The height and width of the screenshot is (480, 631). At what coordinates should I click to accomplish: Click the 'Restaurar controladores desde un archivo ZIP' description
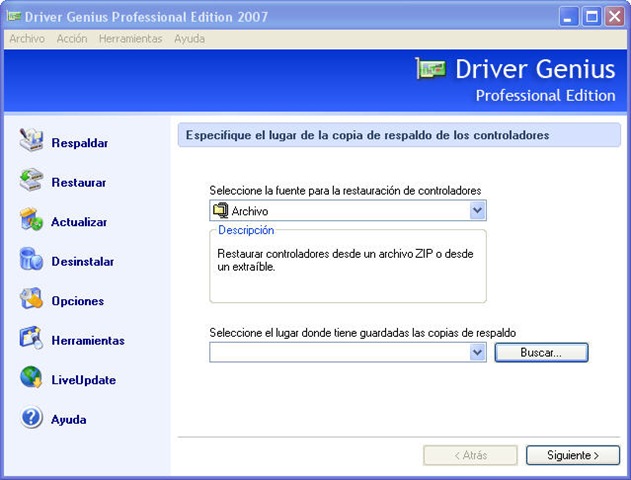345,260
